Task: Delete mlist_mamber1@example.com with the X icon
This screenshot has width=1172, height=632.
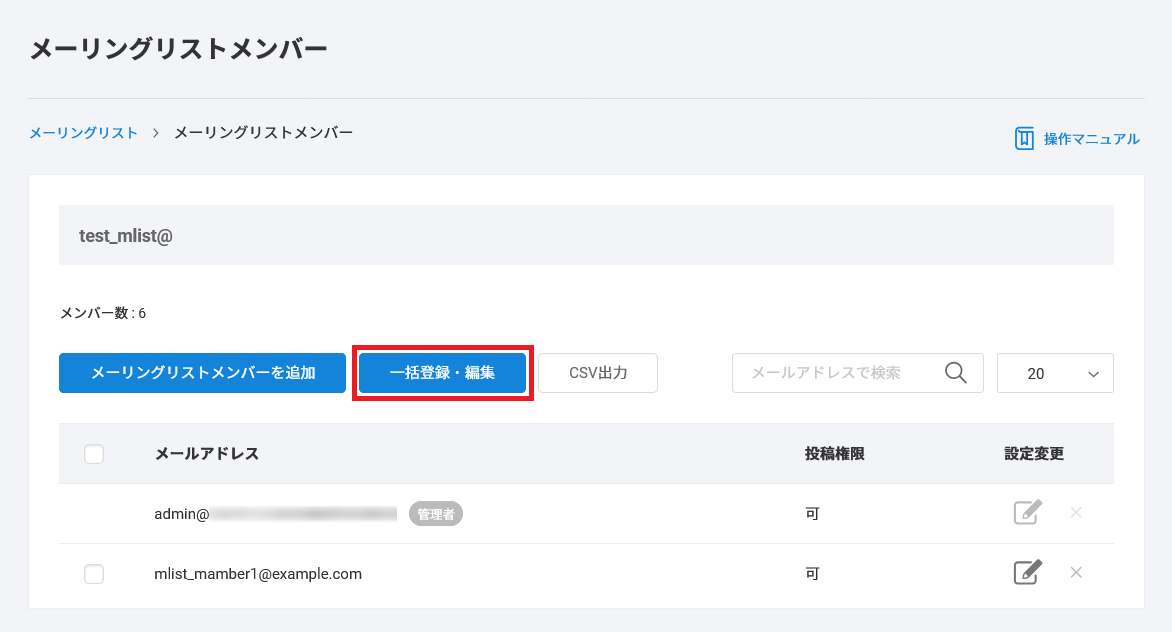Action: [x=1076, y=573]
